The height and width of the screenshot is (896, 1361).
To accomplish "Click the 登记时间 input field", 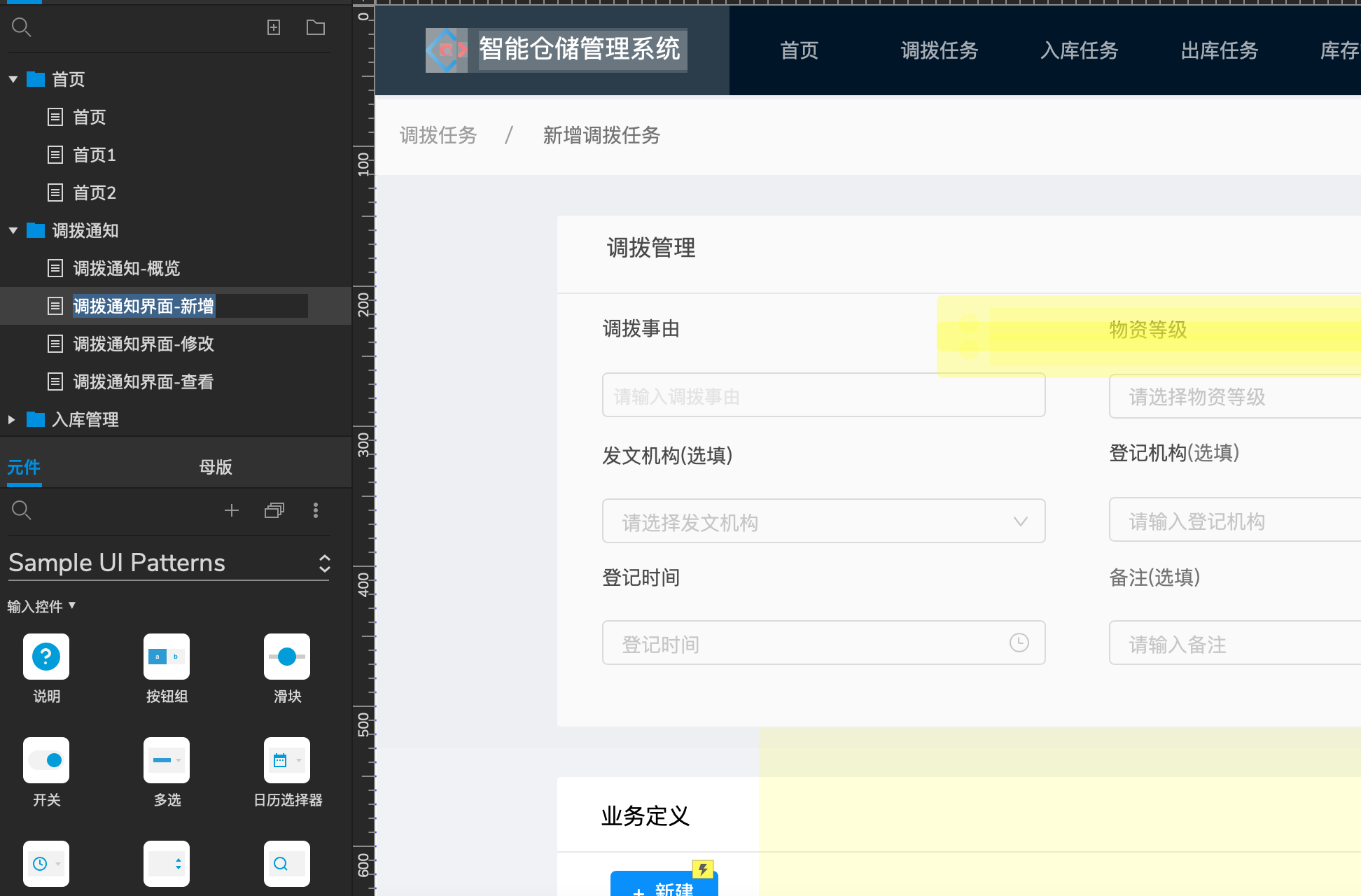I will click(x=823, y=643).
